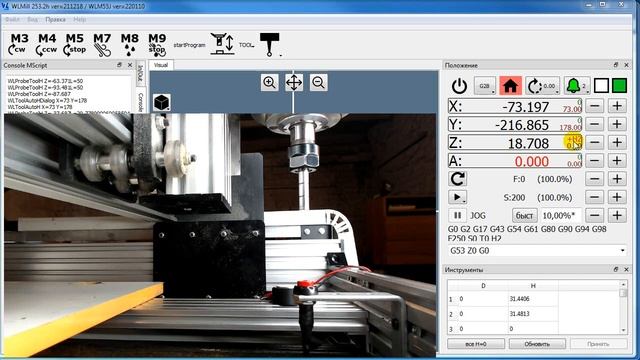Jog Z axis plus
The image size is (640, 360).
coord(617,142)
